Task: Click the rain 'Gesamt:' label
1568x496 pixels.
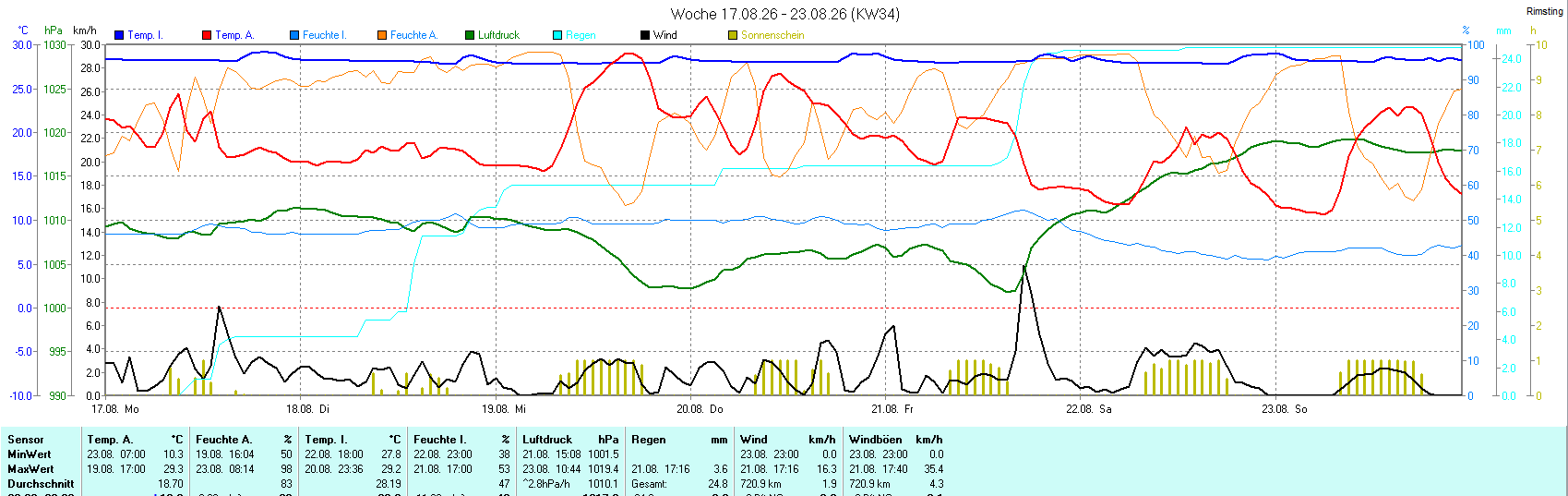Action: pyautogui.click(x=650, y=484)
